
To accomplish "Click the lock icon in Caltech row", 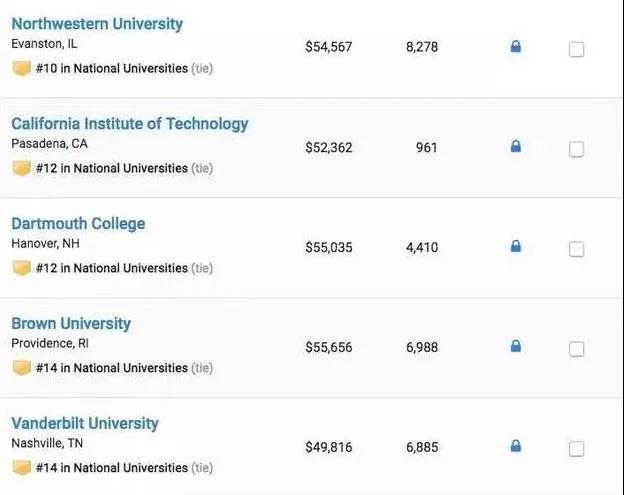I will pos(516,146).
